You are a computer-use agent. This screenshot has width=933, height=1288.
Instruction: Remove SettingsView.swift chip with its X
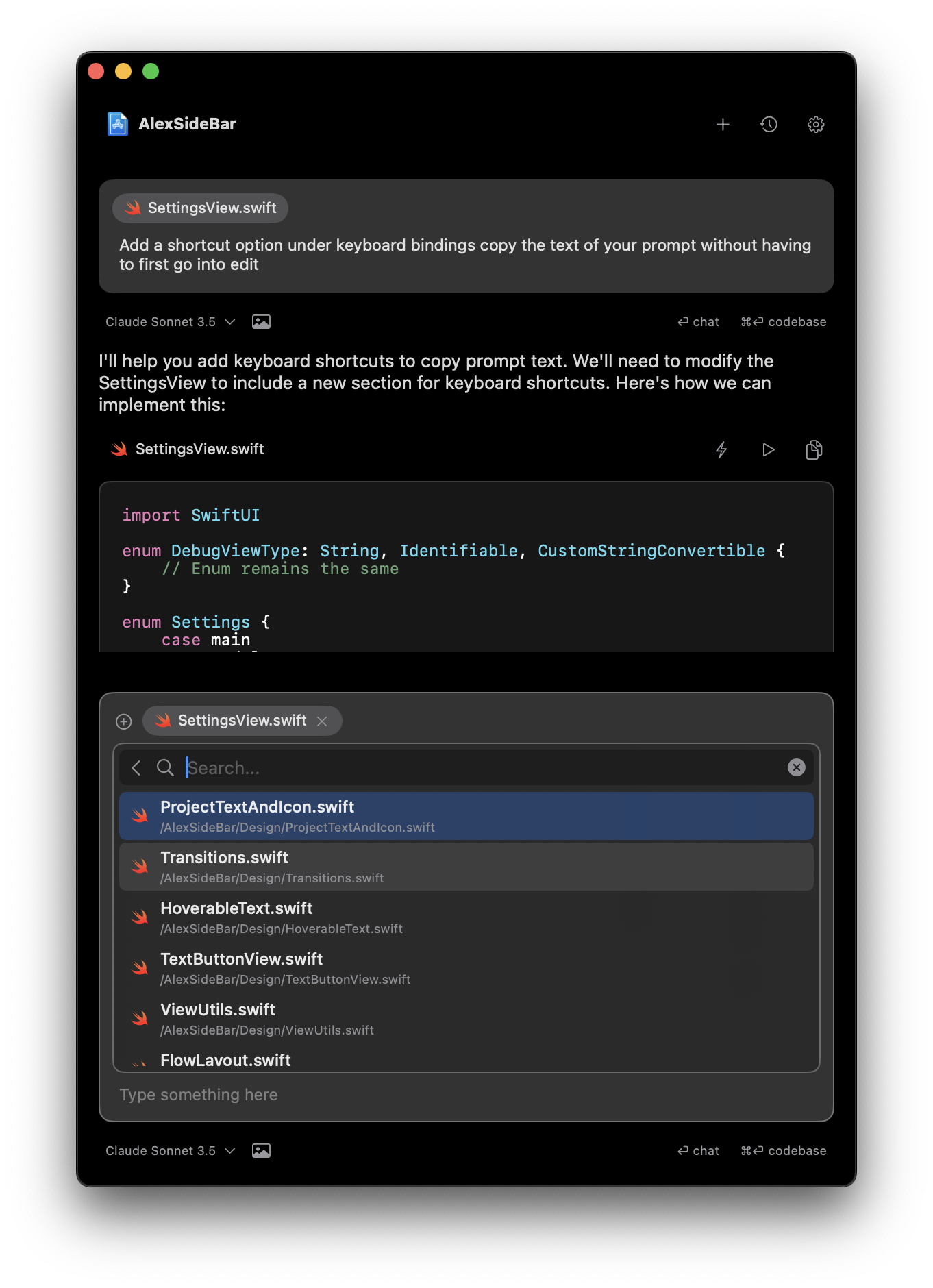322,721
